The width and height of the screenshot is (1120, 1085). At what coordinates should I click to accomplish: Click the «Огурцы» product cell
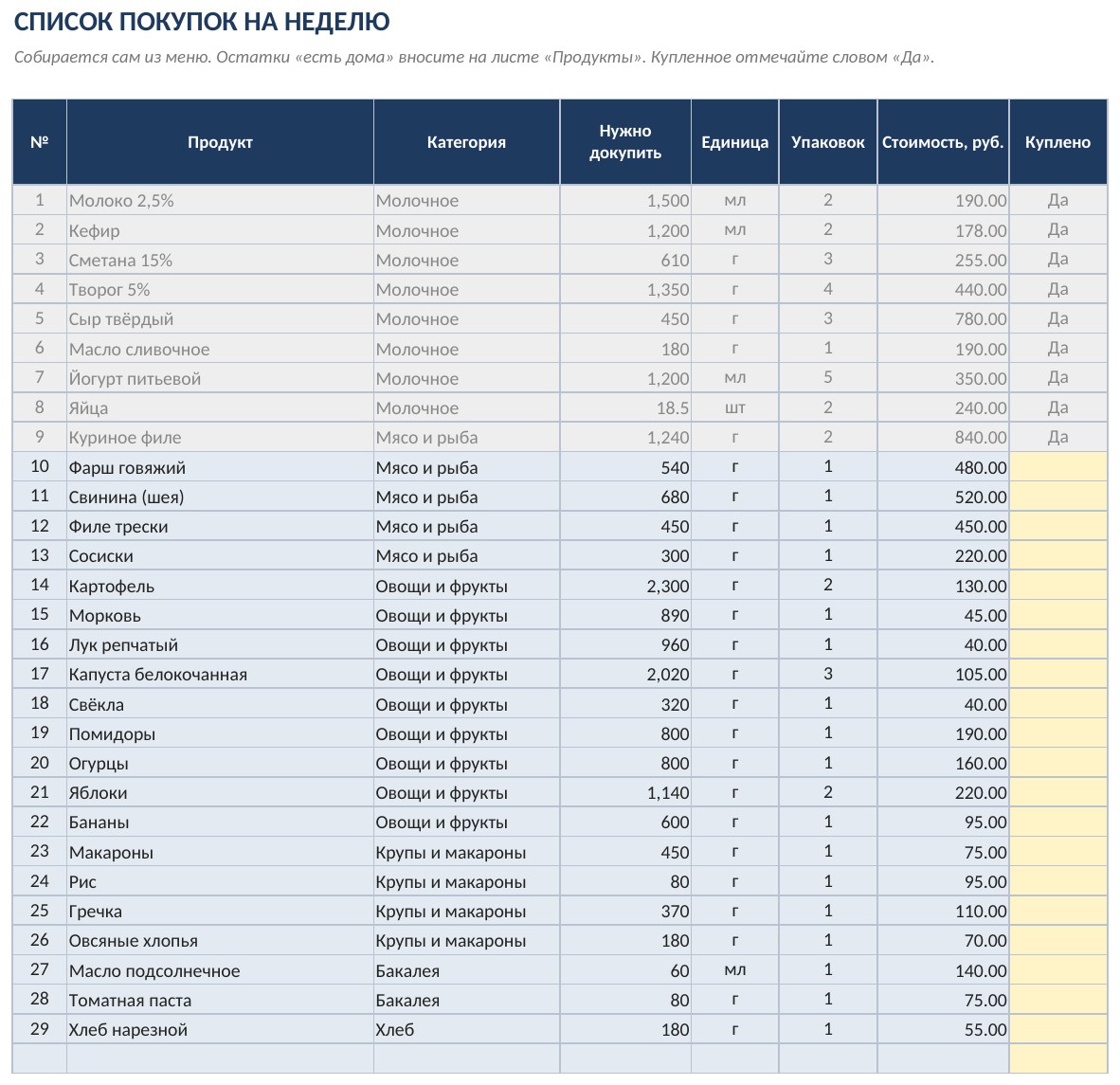point(220,763)
